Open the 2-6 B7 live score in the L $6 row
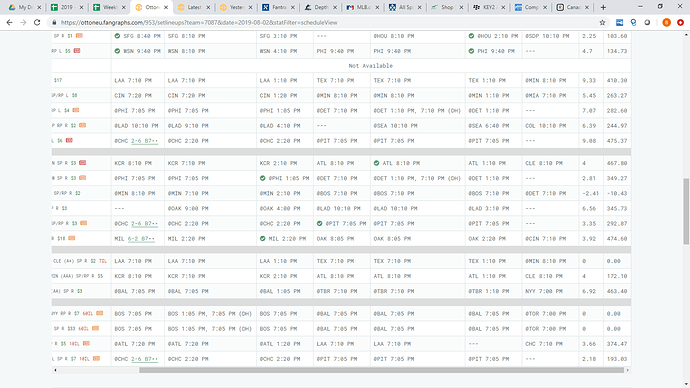 click(x=144, y=141)
